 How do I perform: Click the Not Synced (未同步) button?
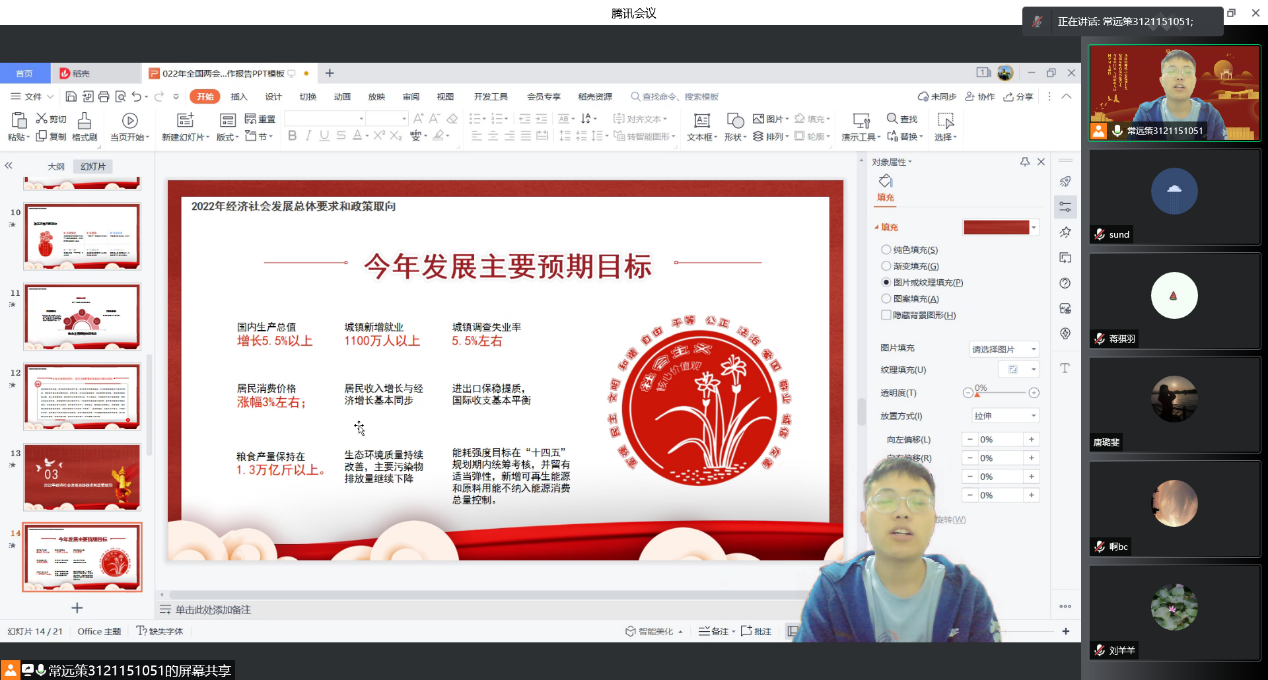point(937,97)
